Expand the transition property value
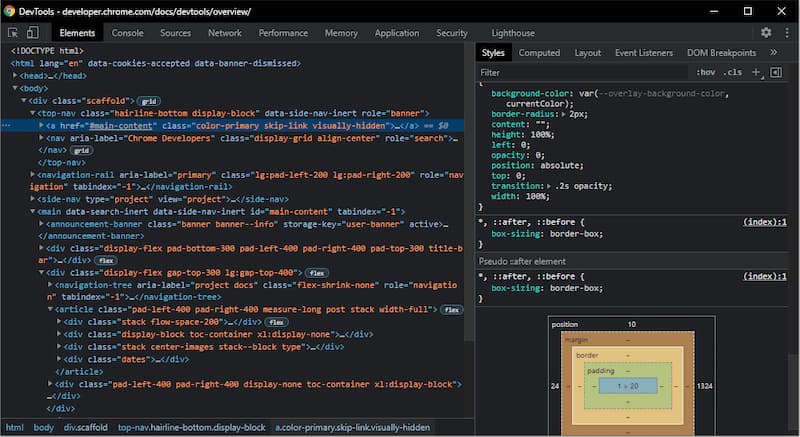 tap(549, 186)
